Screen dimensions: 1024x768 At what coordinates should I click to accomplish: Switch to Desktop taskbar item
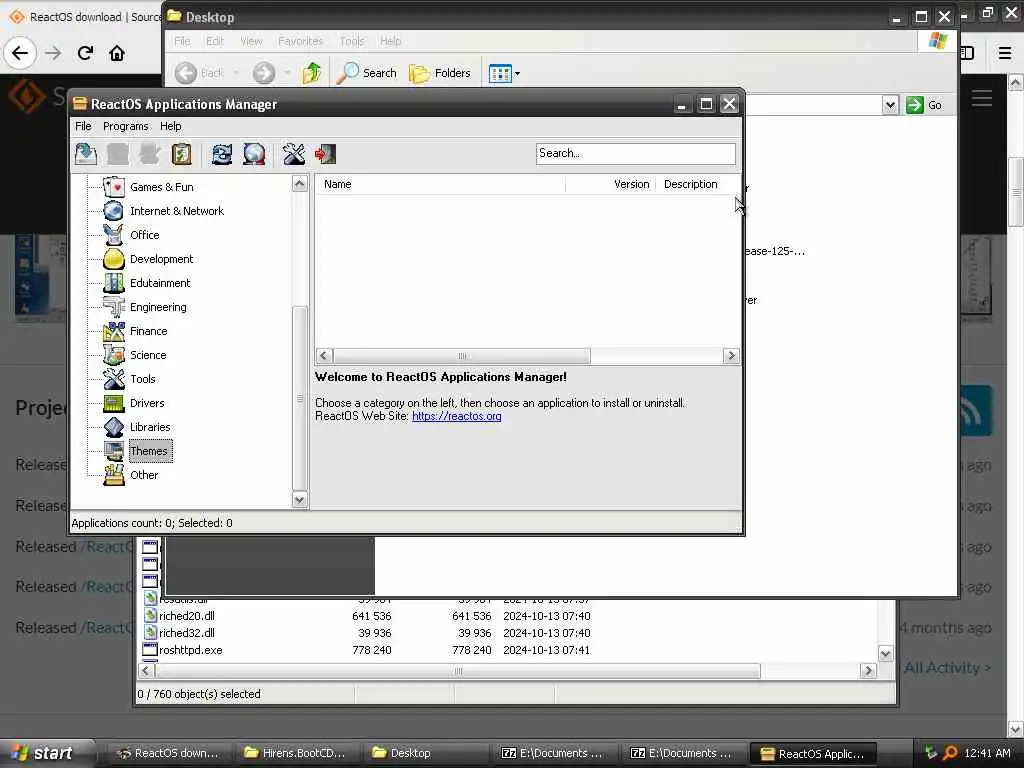click(423, 753)
